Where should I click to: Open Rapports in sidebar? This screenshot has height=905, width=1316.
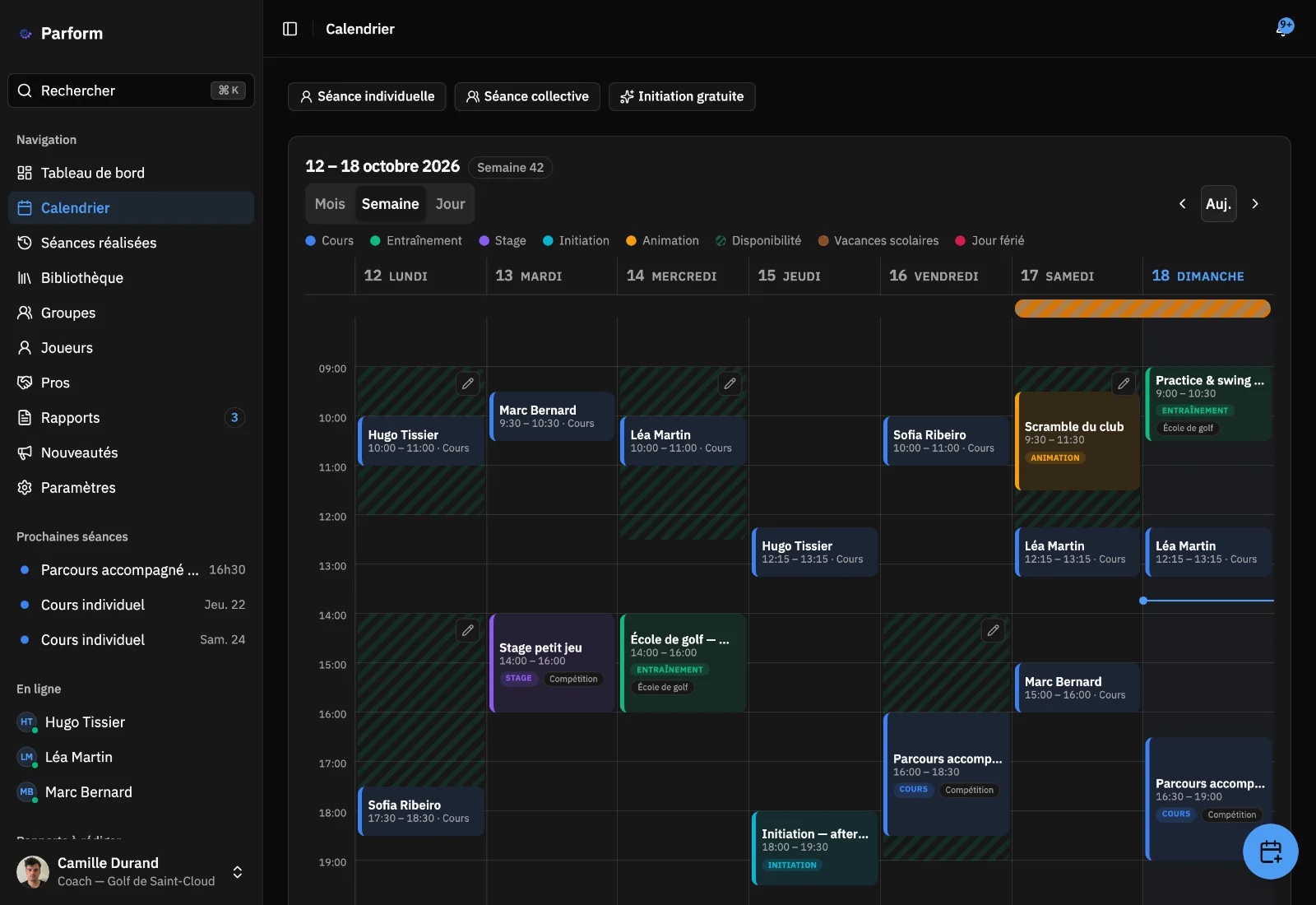(132, 418)
